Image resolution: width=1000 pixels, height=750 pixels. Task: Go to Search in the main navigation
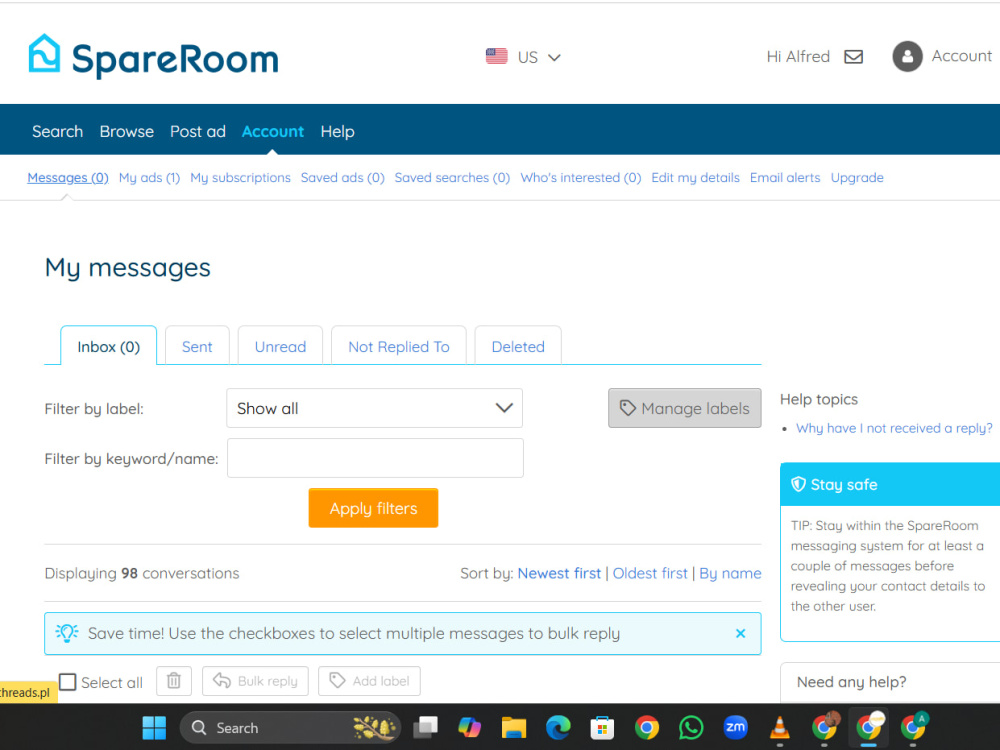57,131
